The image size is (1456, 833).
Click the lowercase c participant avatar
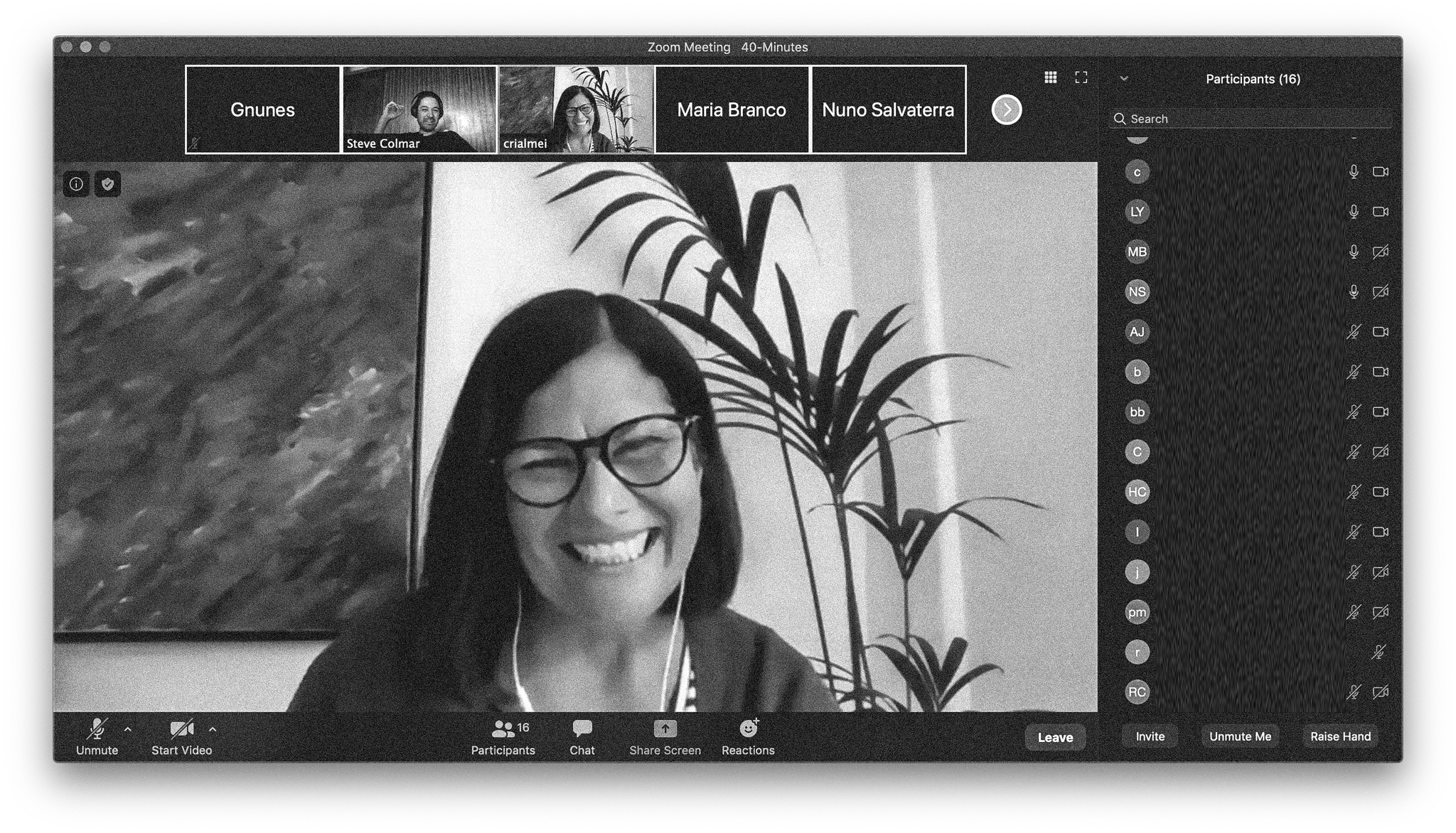tap(1137, 172)
